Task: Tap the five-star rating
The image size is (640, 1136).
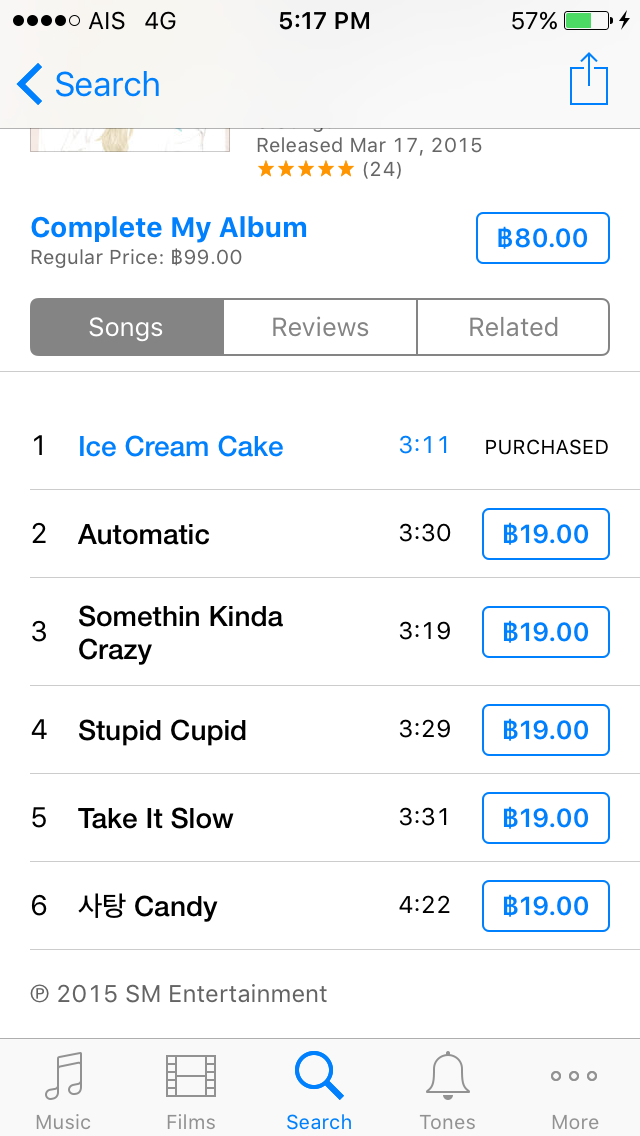Action: (x=306, y=169)
